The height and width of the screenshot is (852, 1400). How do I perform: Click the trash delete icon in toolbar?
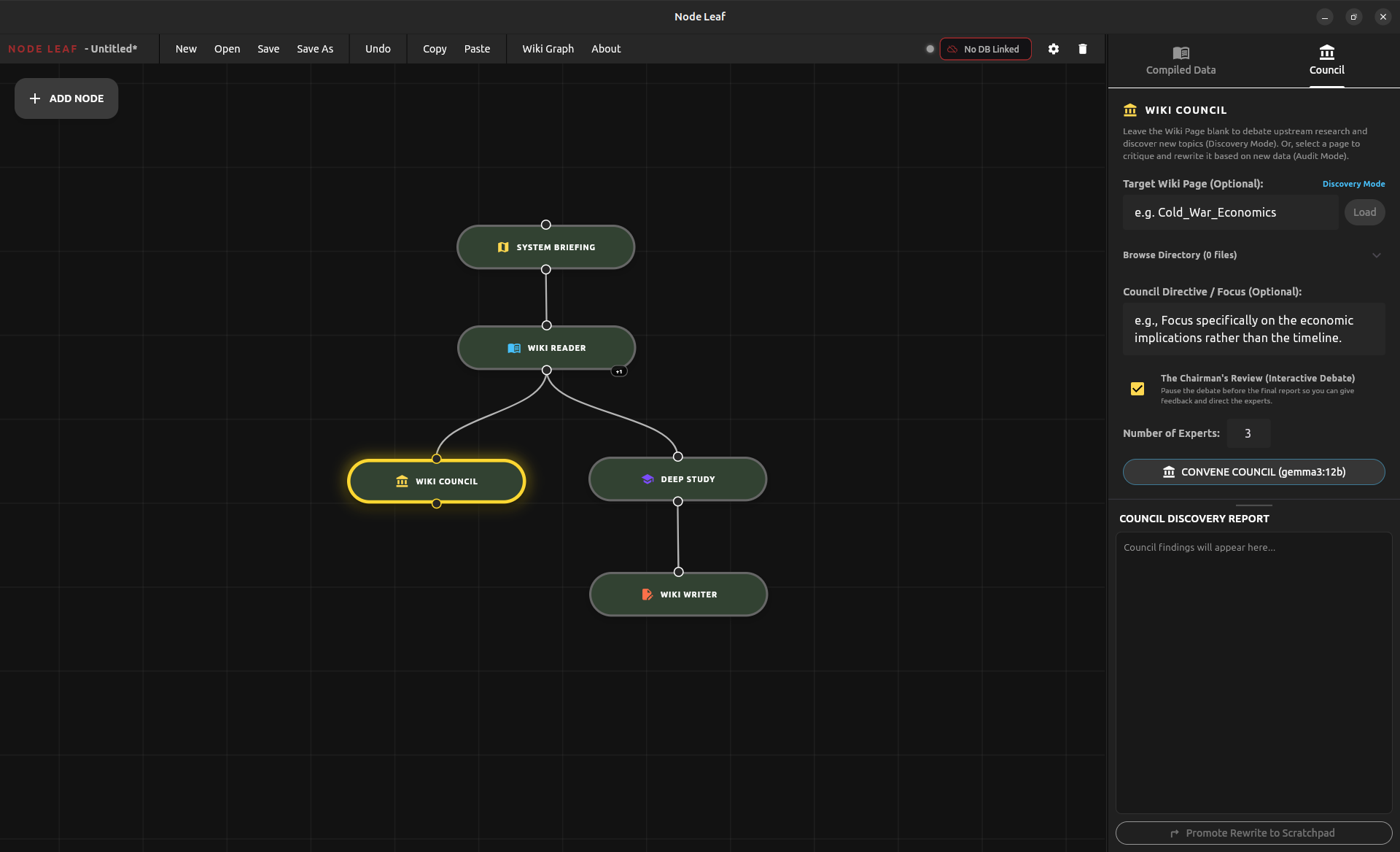point(1082,49)
